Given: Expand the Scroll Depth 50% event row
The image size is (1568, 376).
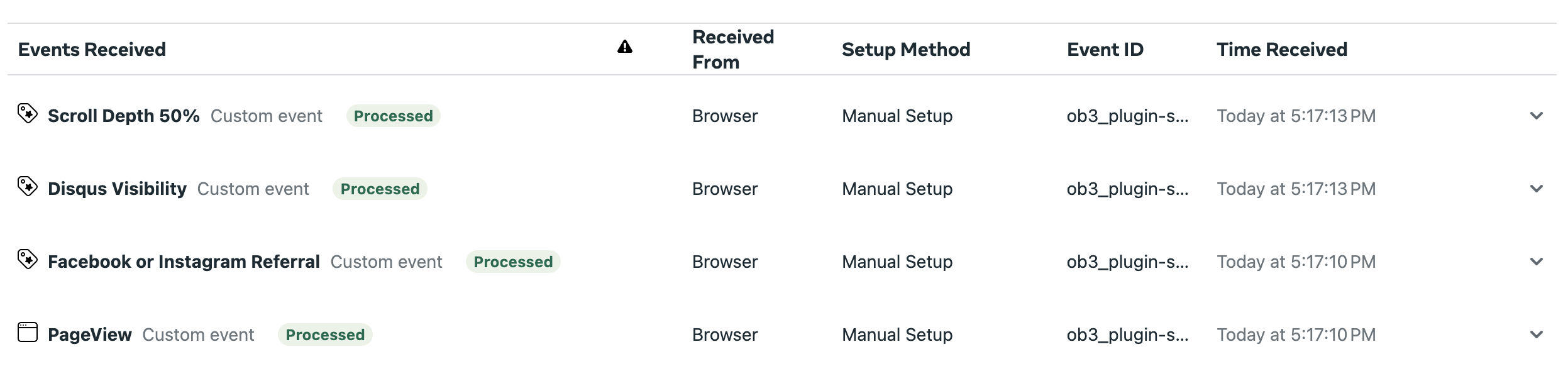Looking at the screenshot, I should 1537,116.
